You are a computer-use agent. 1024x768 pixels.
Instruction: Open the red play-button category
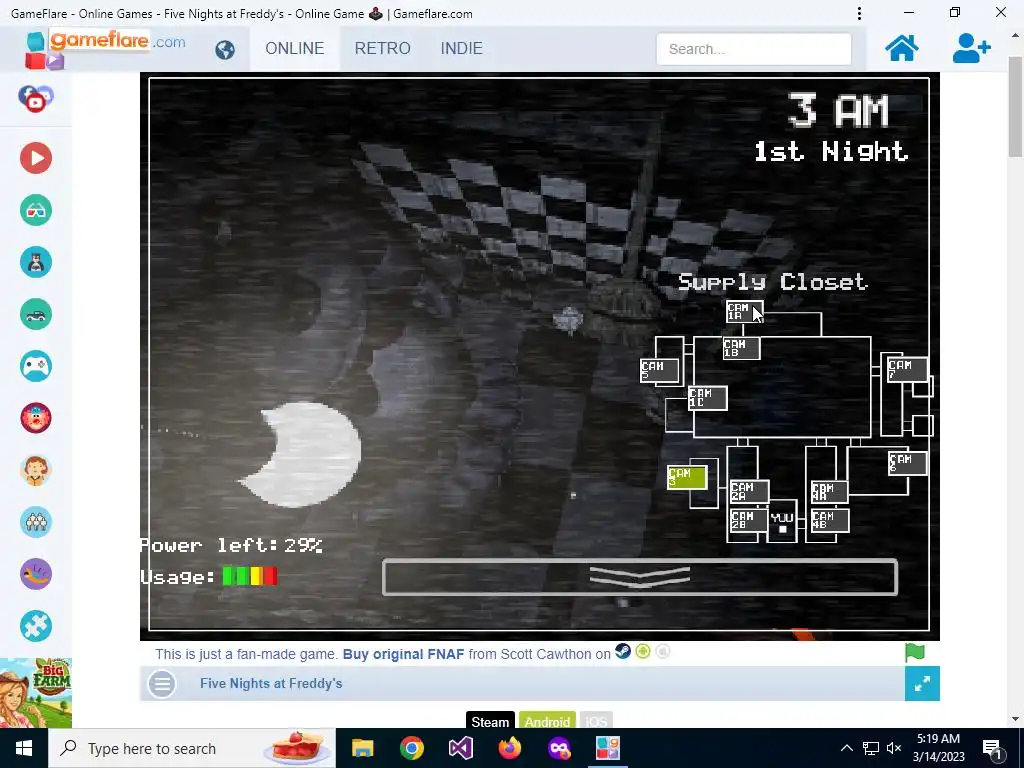coord(36,158)
